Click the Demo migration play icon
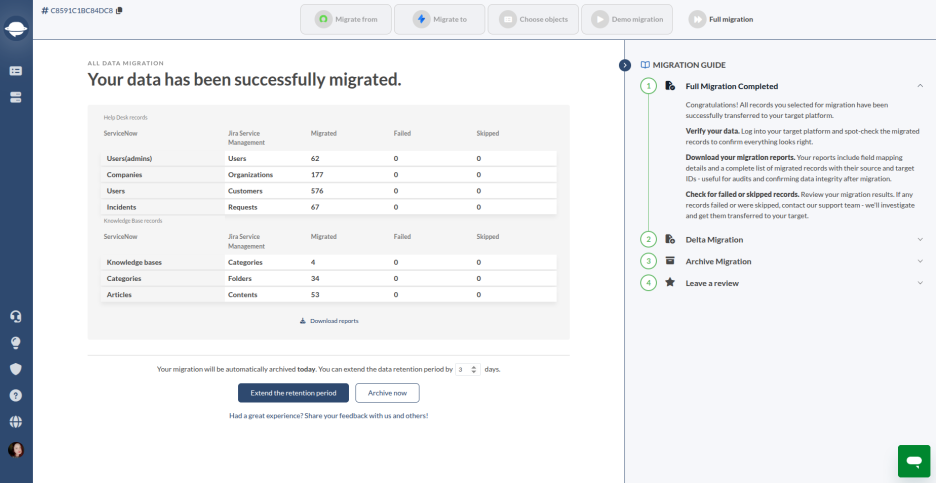This screenshot has height=483, width=936. (x=600, y=19)
